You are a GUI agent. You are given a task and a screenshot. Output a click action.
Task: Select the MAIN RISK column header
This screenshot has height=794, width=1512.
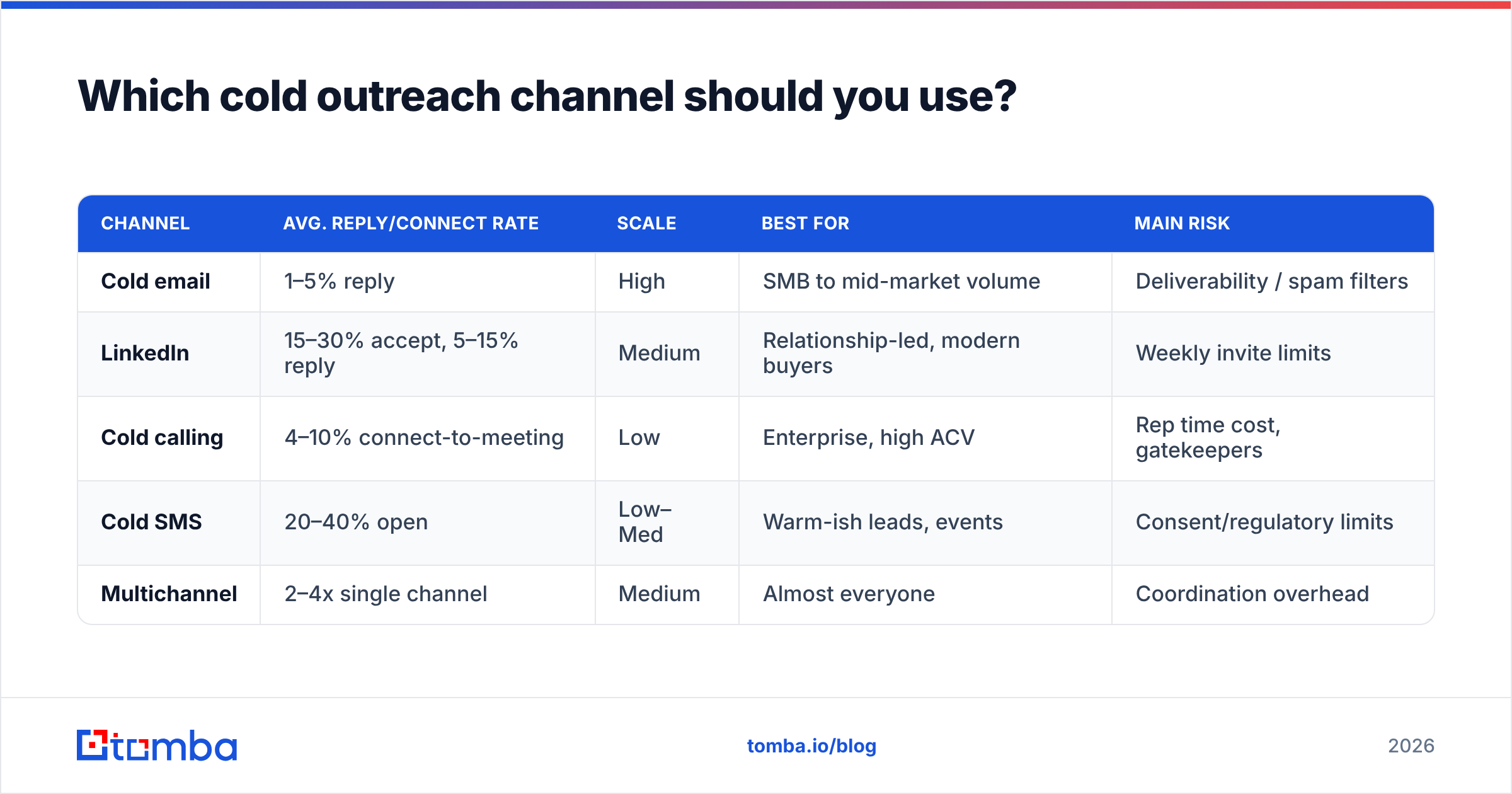1182,223
